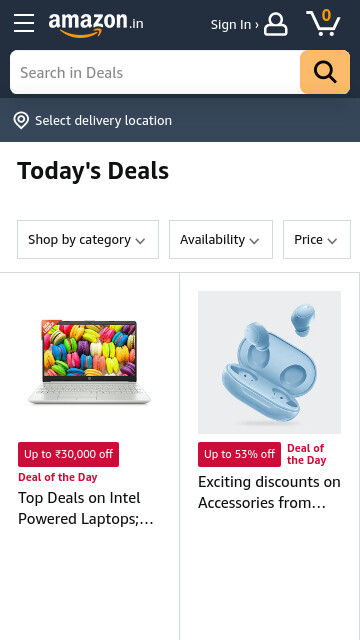This screenshot has height=640, width=360.
Task: Open Top Deals on Intel Powered Laptops
Action: 86,508
